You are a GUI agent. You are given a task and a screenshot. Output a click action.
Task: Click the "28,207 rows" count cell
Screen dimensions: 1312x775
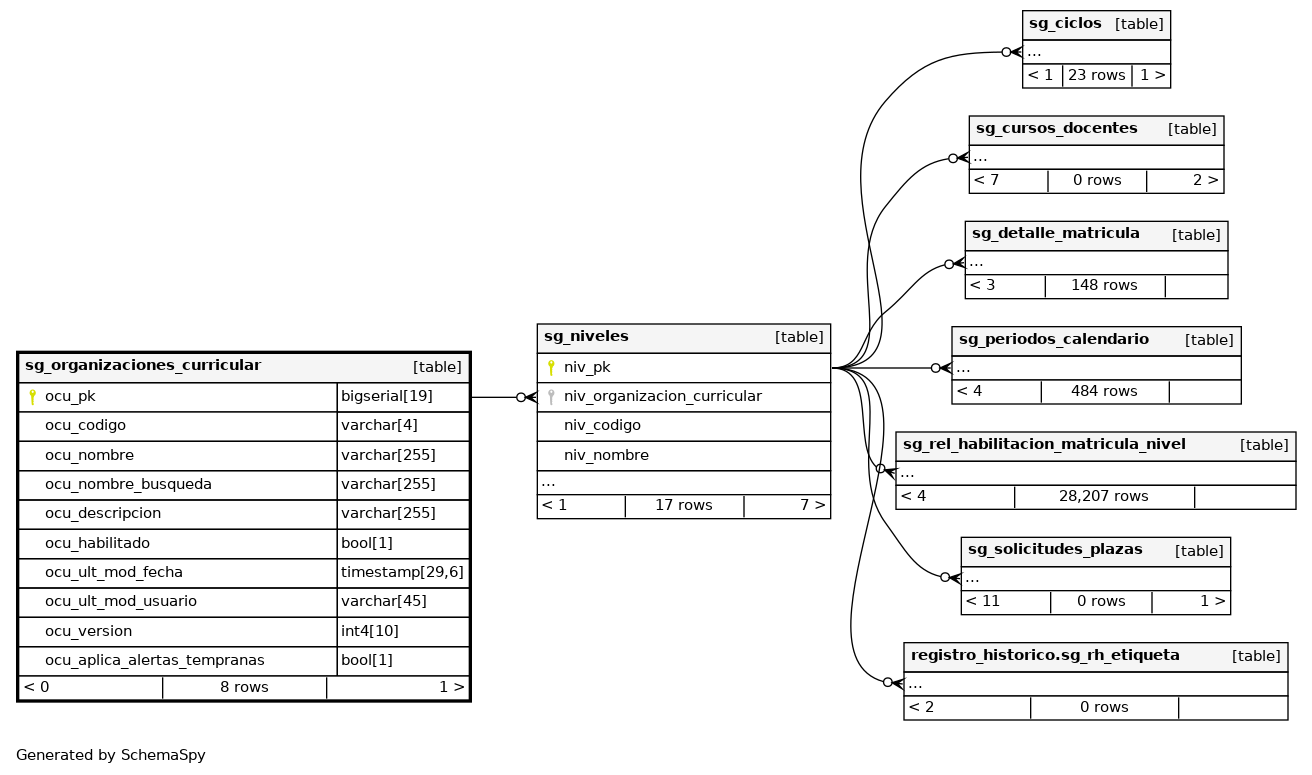[x=1103, y=496]
